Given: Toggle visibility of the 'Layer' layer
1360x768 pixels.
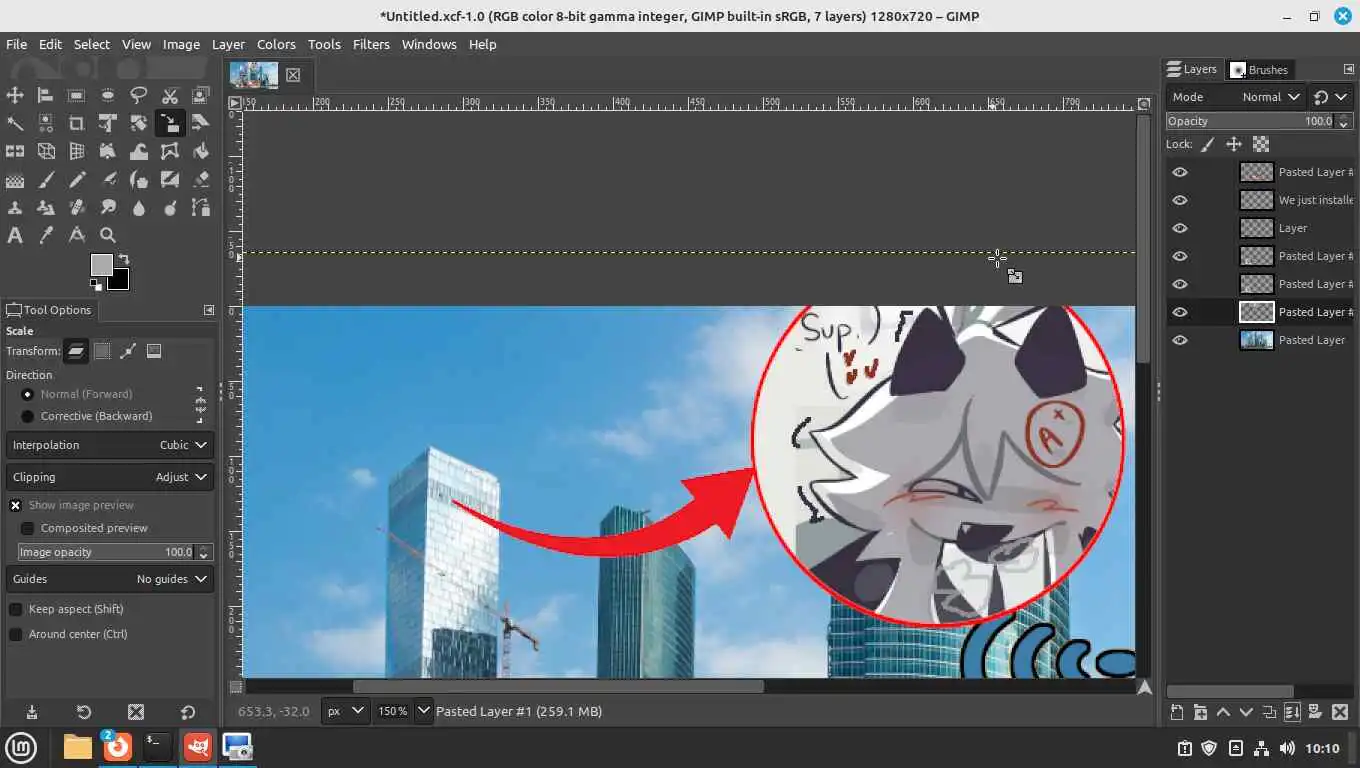Looking at the screenshot, I should (x=1180, y=228).
